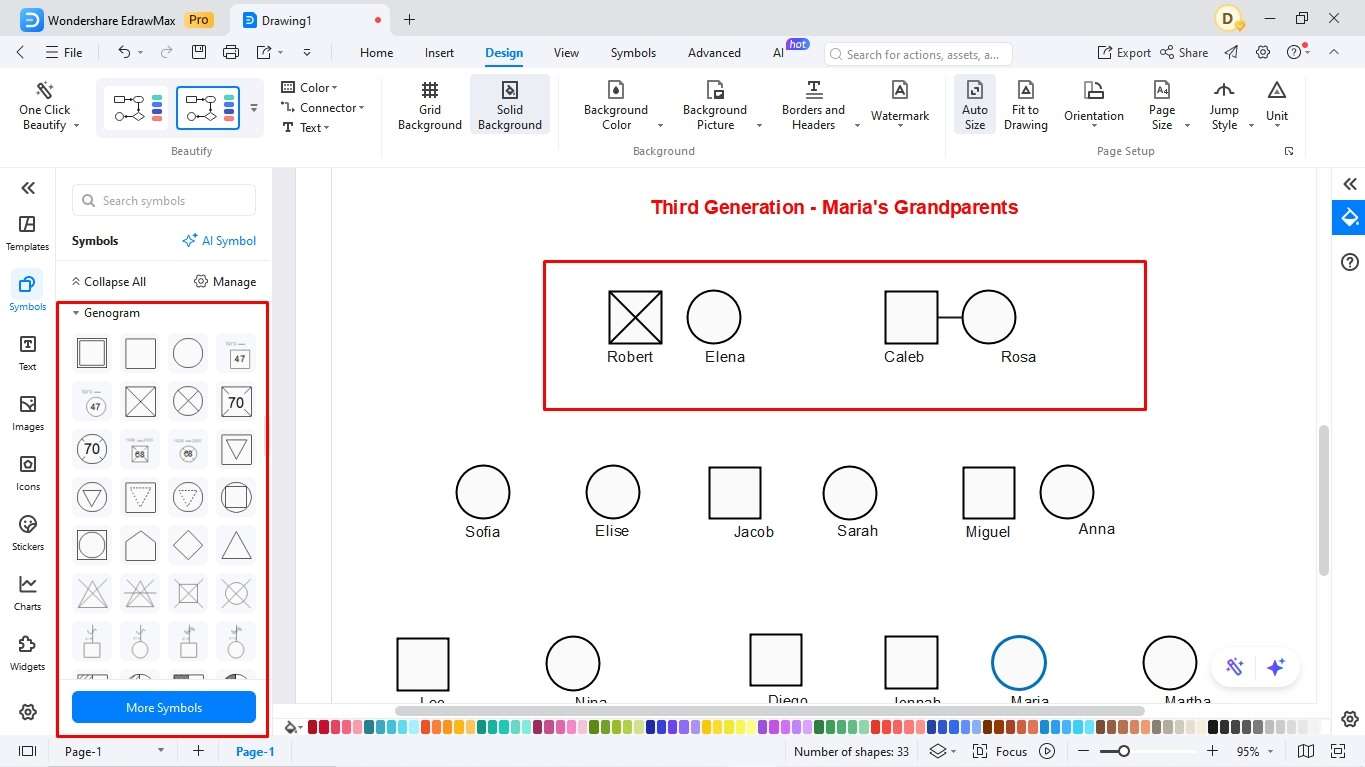This screenshot has width=1365, height=767.
Task: Select the diamond genogram symbol
Action: pyautogui.click(x=188, y=545)
